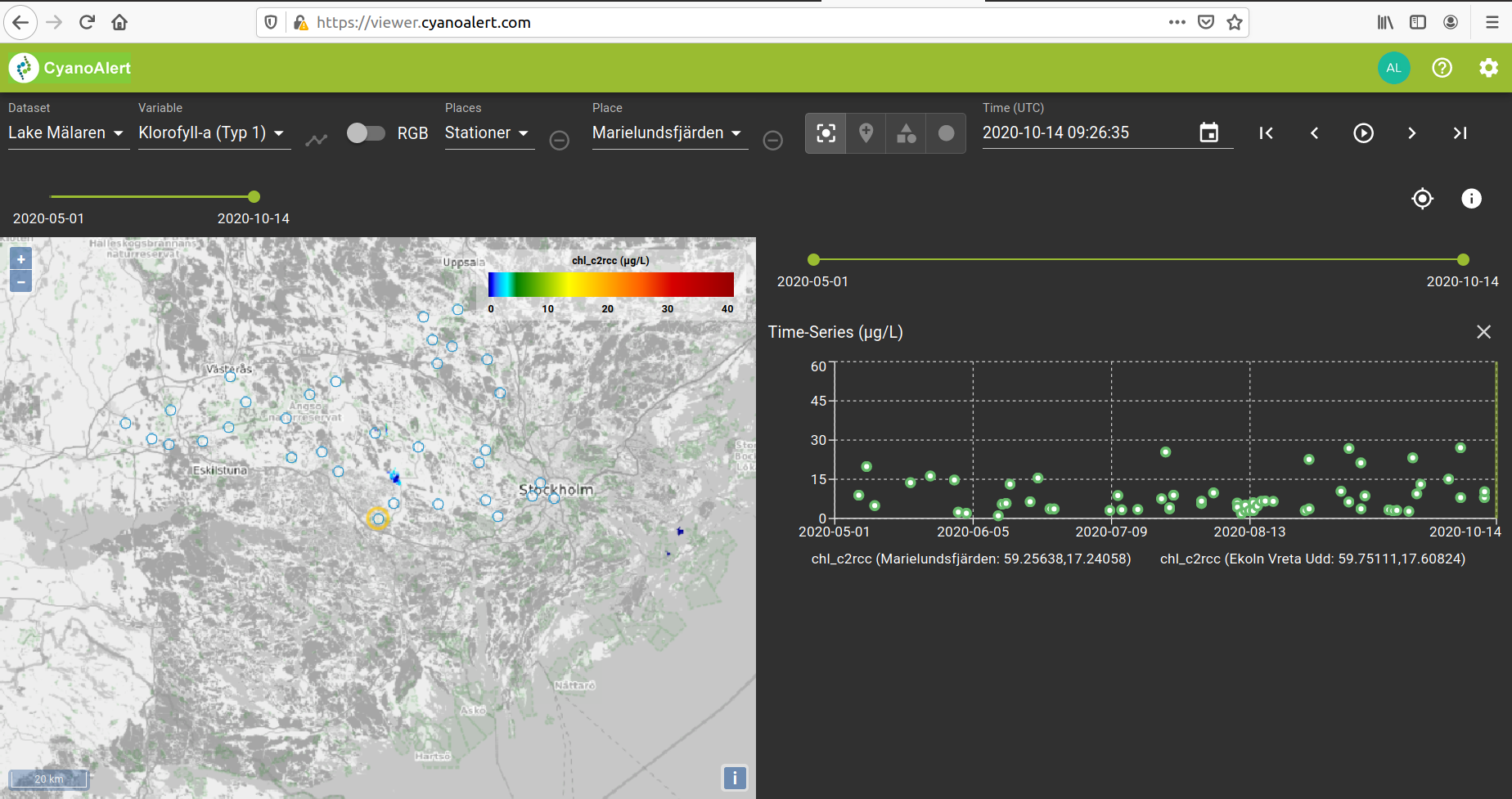Open the info panel icon
The height and width of the screenshot is (799, 1512).
tap(1470, 199)
